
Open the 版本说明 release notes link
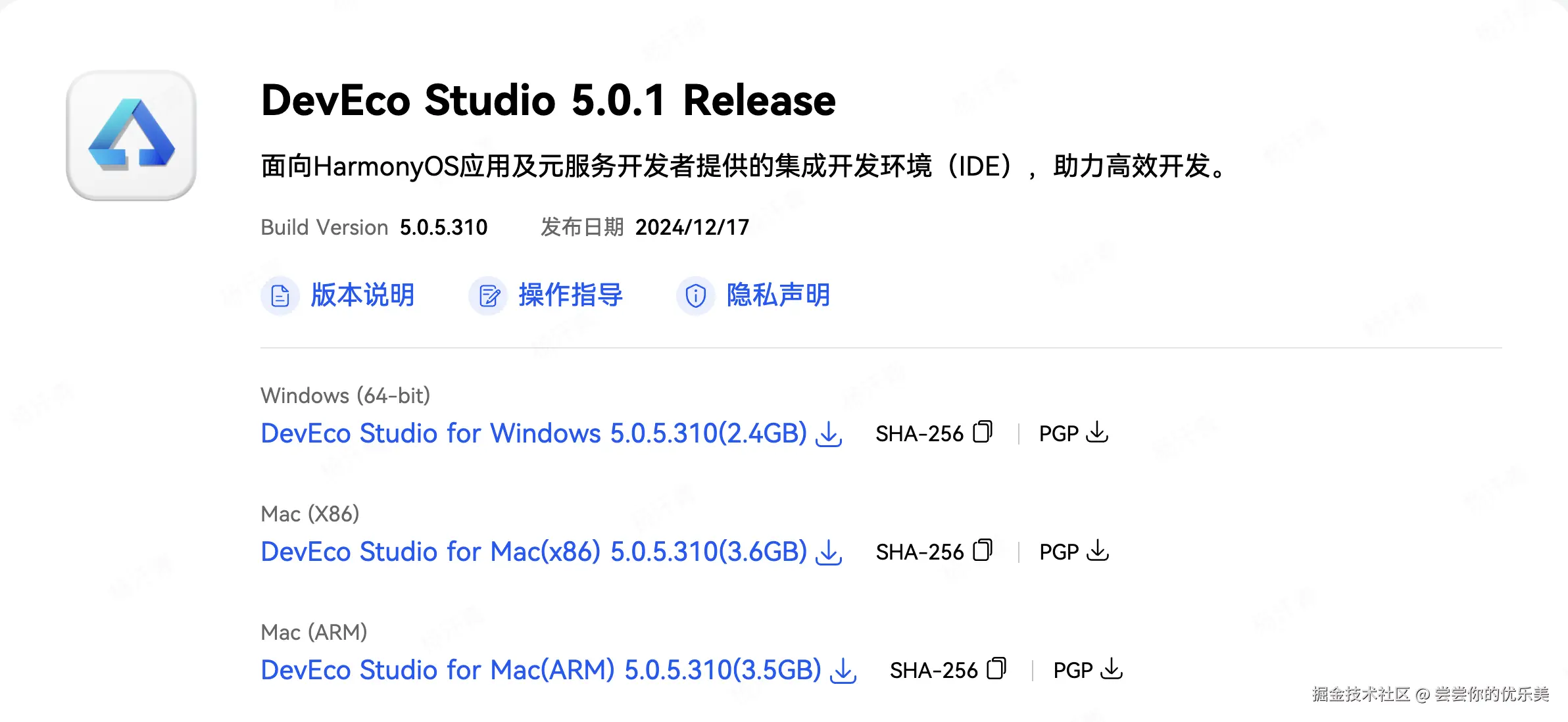362,295
